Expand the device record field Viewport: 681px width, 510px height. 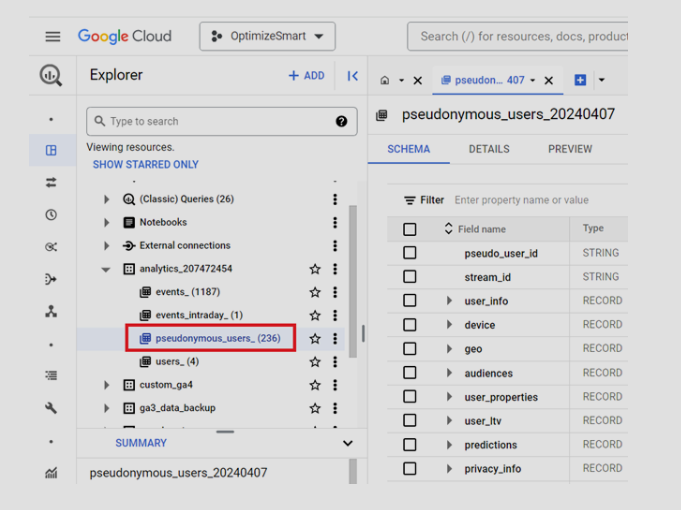pyautogui.click(x=449, y=325)
